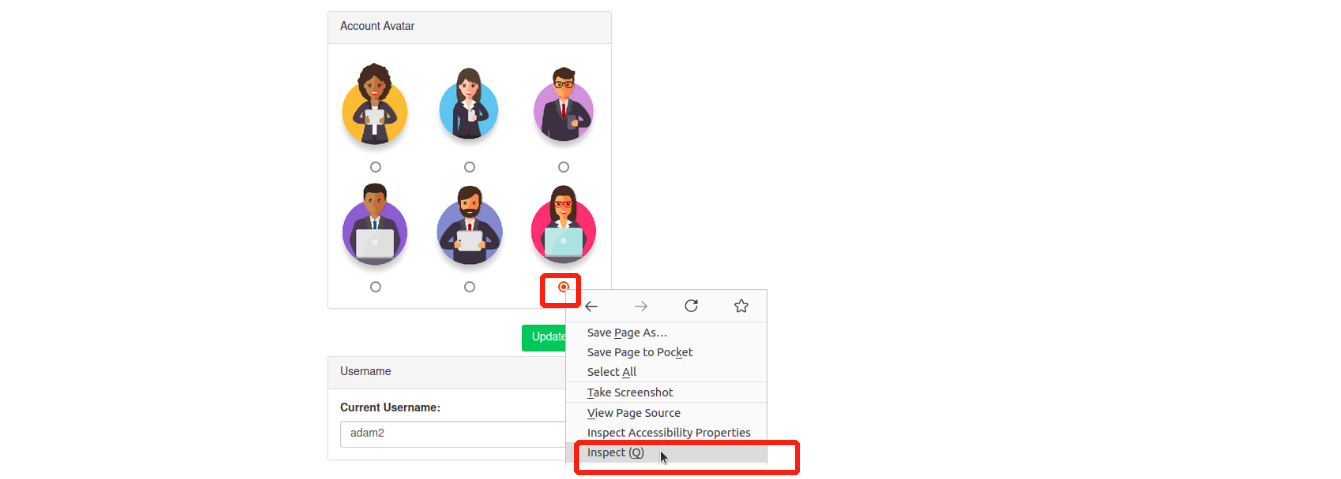Open "View Page Source" from the context menu
Viewport: 1341px width, 479px height.
(634, 413)
